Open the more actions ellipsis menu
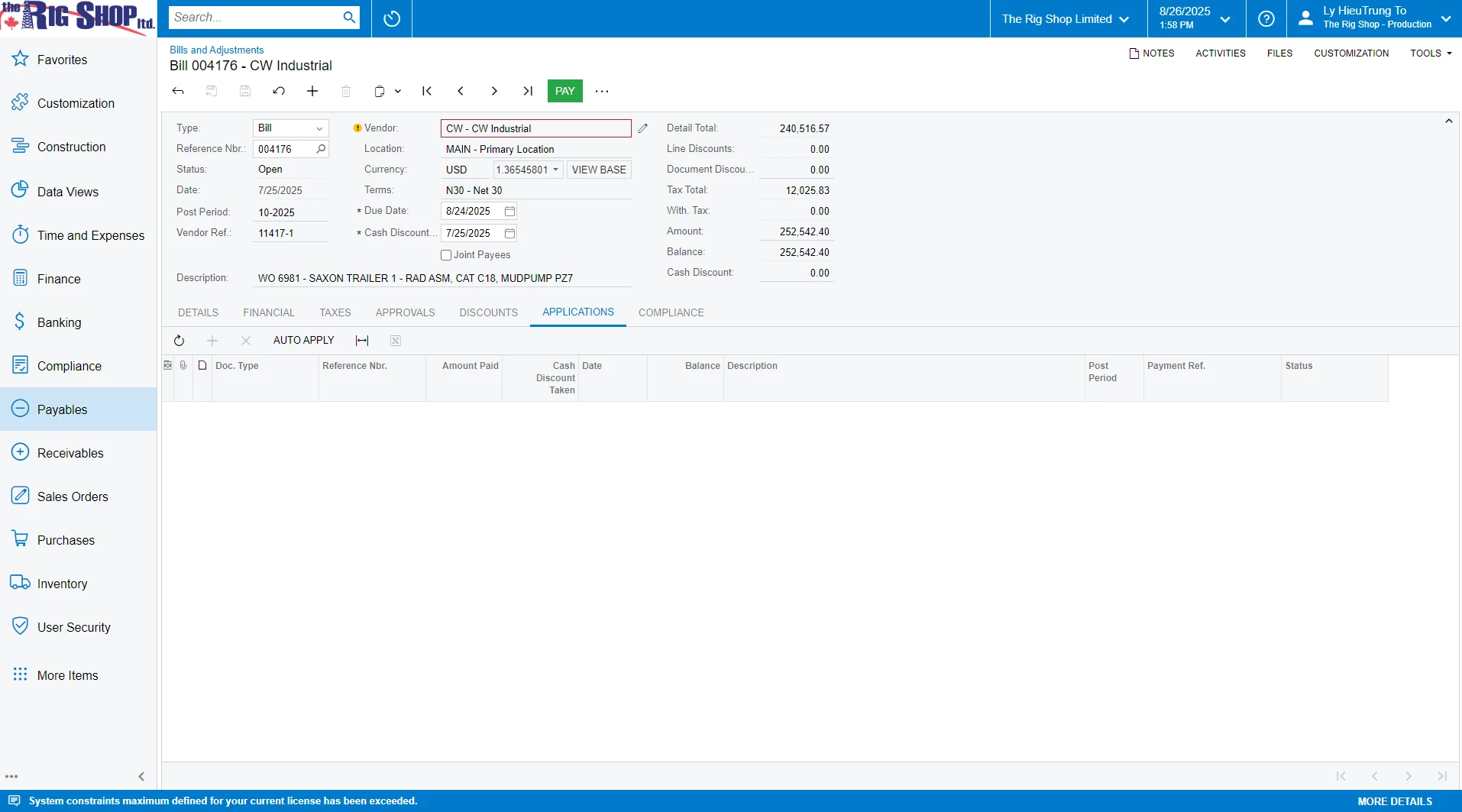 pos(602,91)
